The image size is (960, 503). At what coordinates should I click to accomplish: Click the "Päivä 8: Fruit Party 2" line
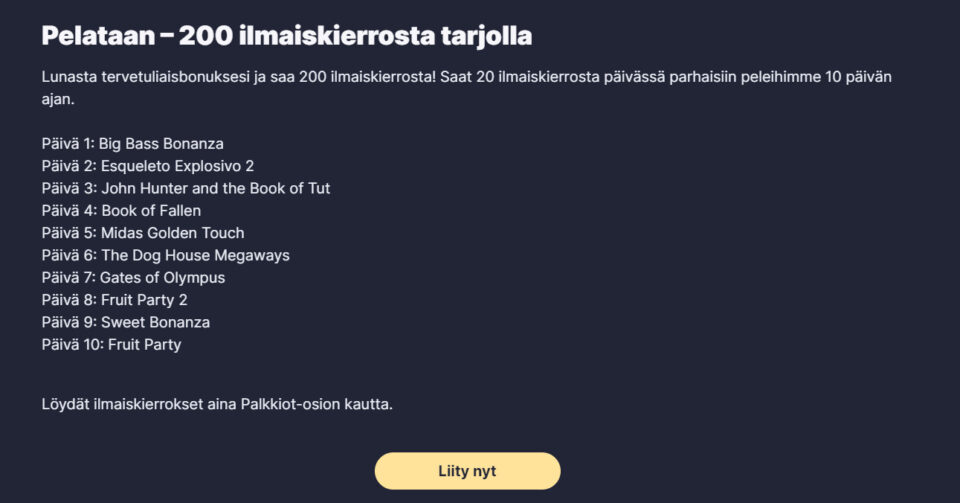tap(115, 300)
